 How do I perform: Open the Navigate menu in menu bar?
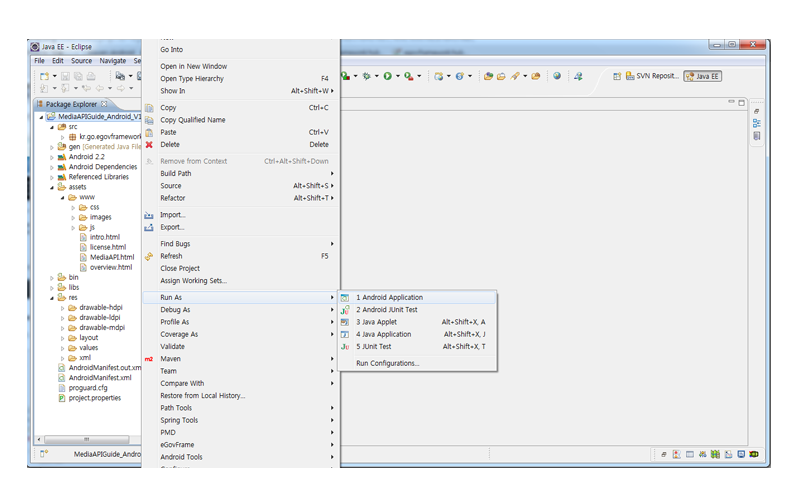click(113, 61)
